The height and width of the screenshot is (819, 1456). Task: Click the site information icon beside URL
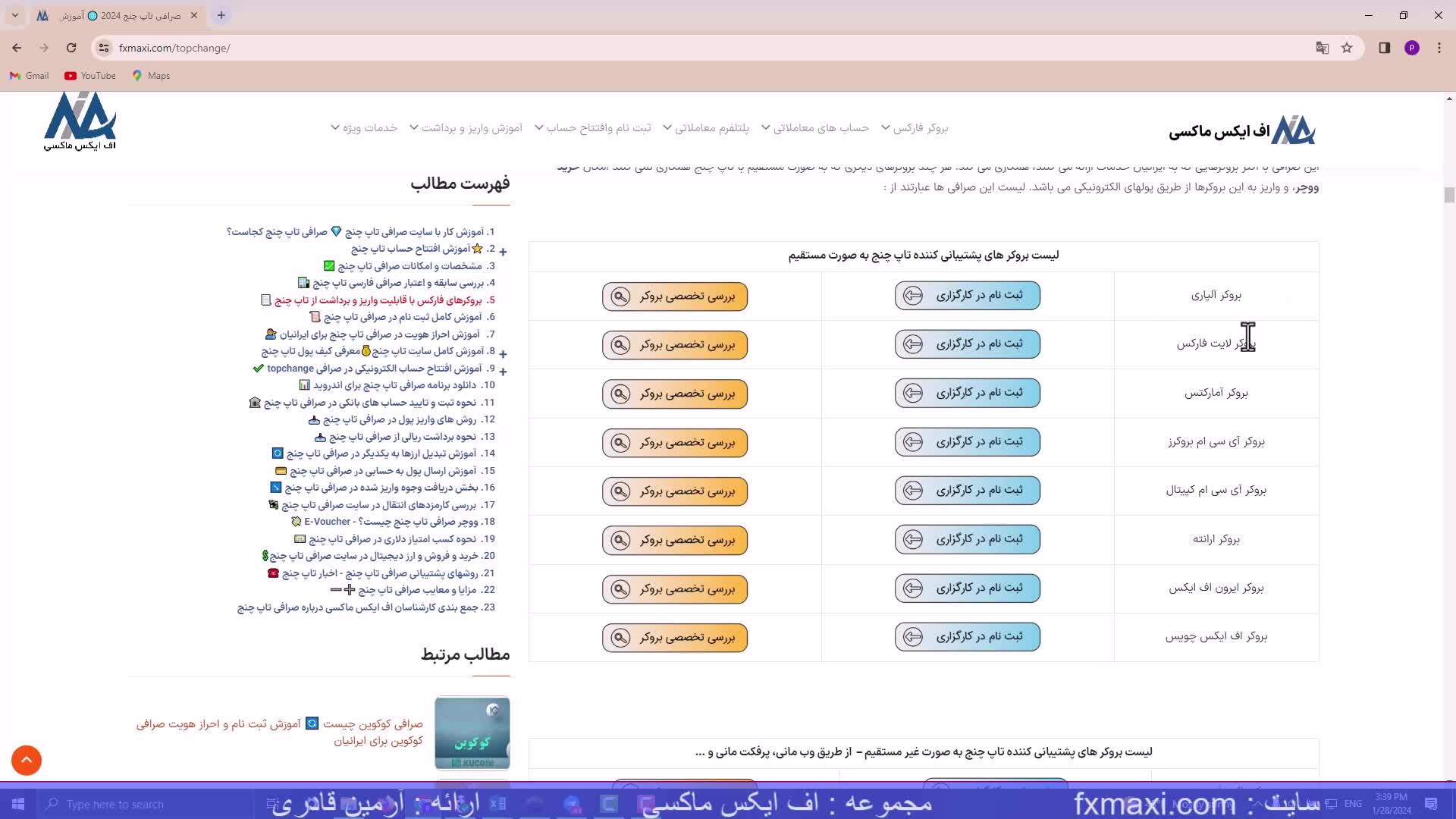(104, 48)
